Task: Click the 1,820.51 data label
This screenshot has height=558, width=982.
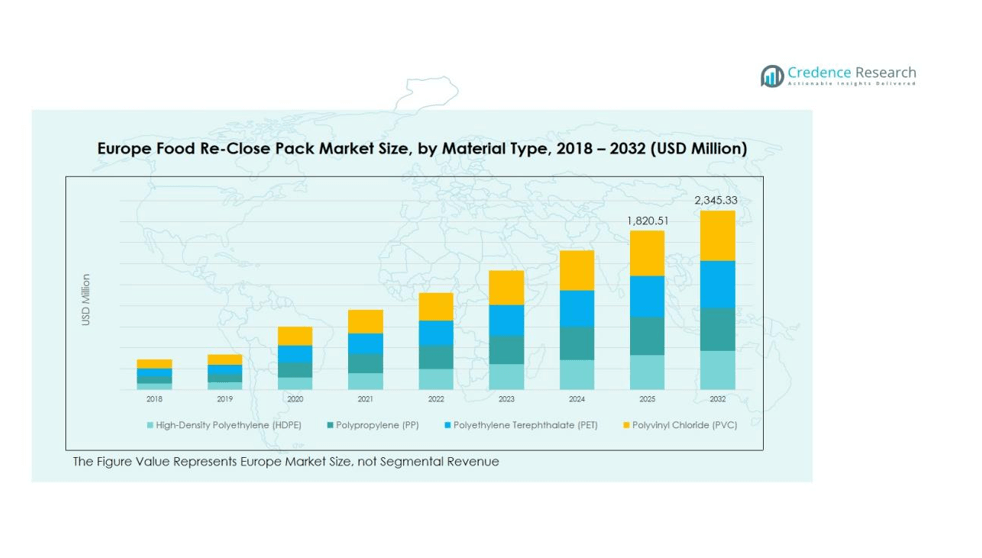Action: click(x=646, y=220)
